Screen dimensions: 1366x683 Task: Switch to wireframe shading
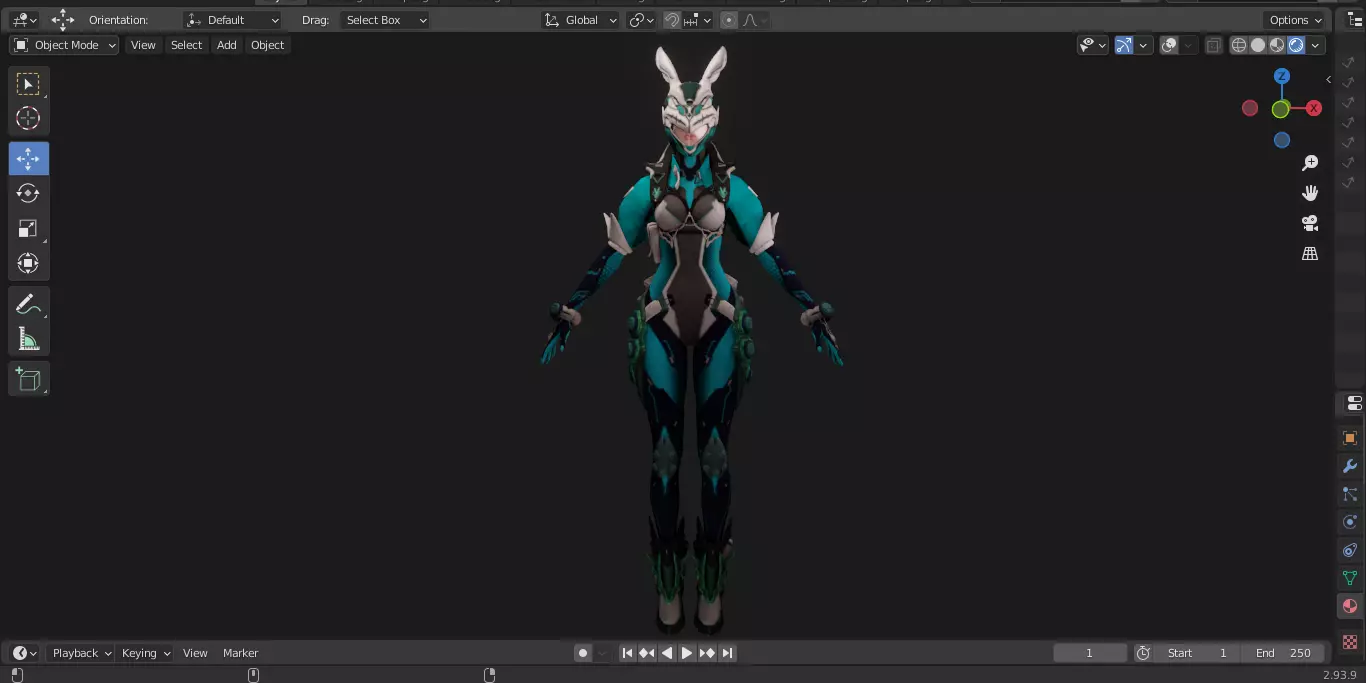(x=1239, y=45)
